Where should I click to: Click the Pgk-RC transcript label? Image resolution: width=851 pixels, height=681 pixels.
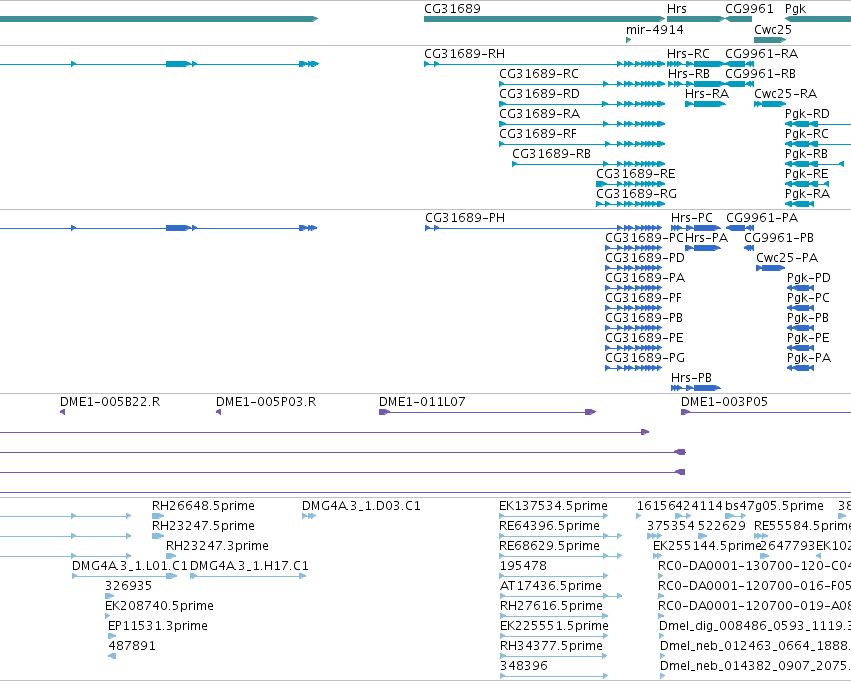806,134
